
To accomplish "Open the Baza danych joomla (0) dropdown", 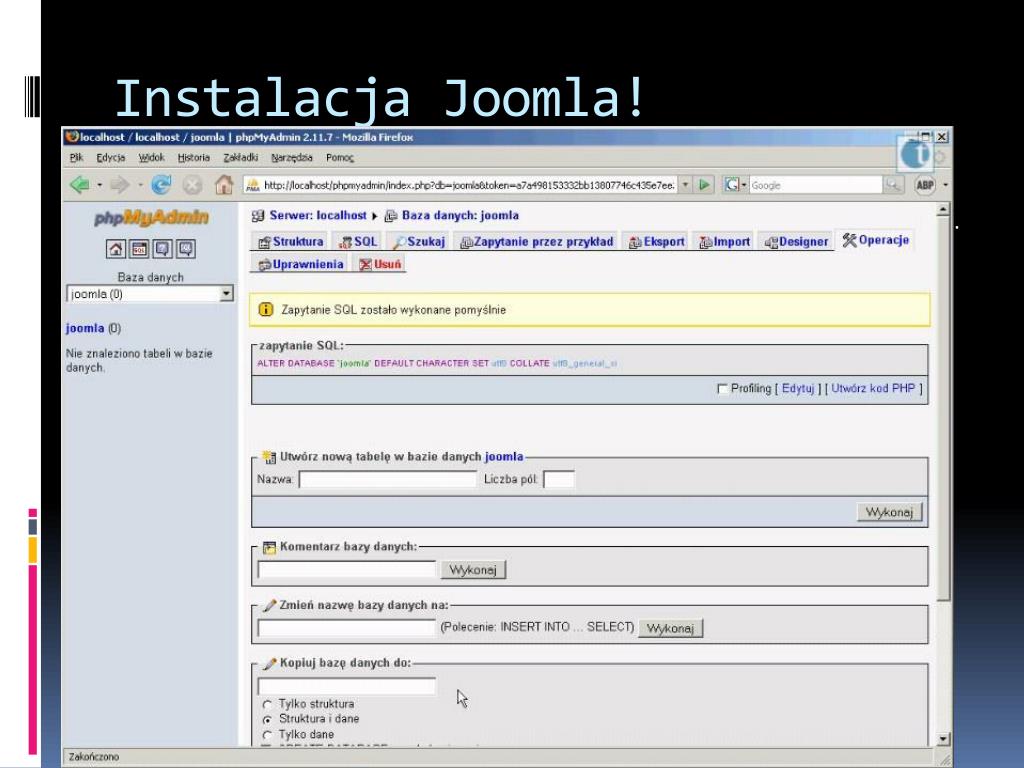I will coord(150,294).
